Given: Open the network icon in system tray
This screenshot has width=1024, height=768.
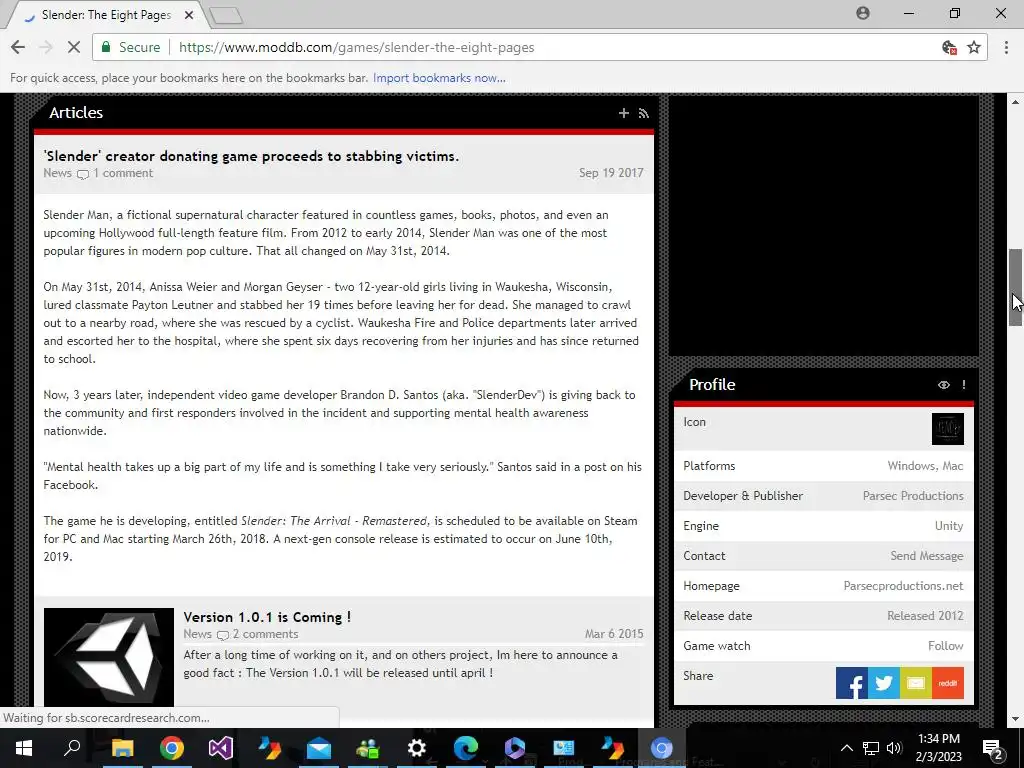Looking at the screenshot, I should point(871,748).
